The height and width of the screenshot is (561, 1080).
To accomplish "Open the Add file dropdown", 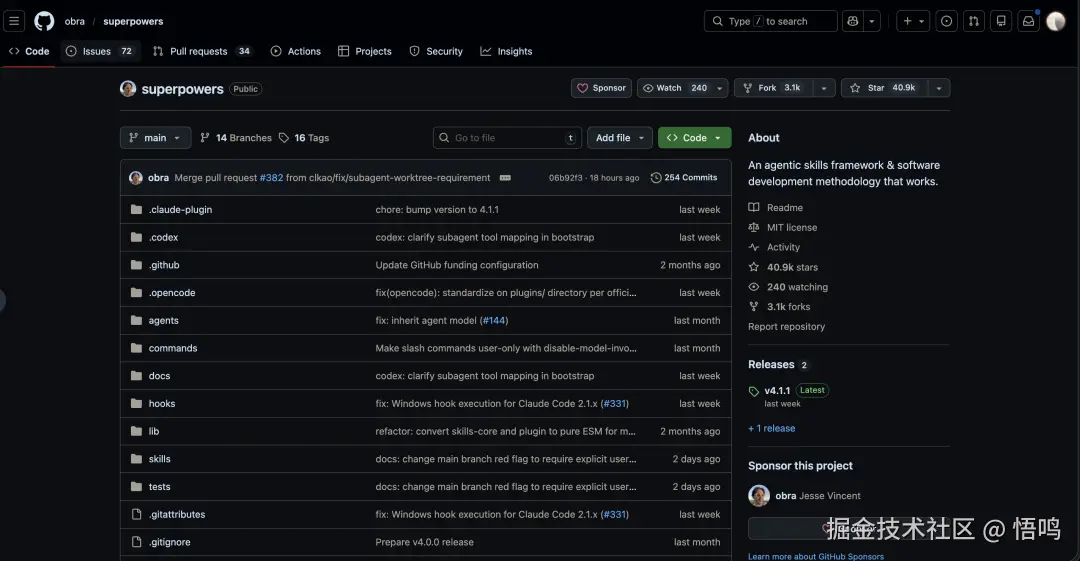I will [x=620, y=138].
